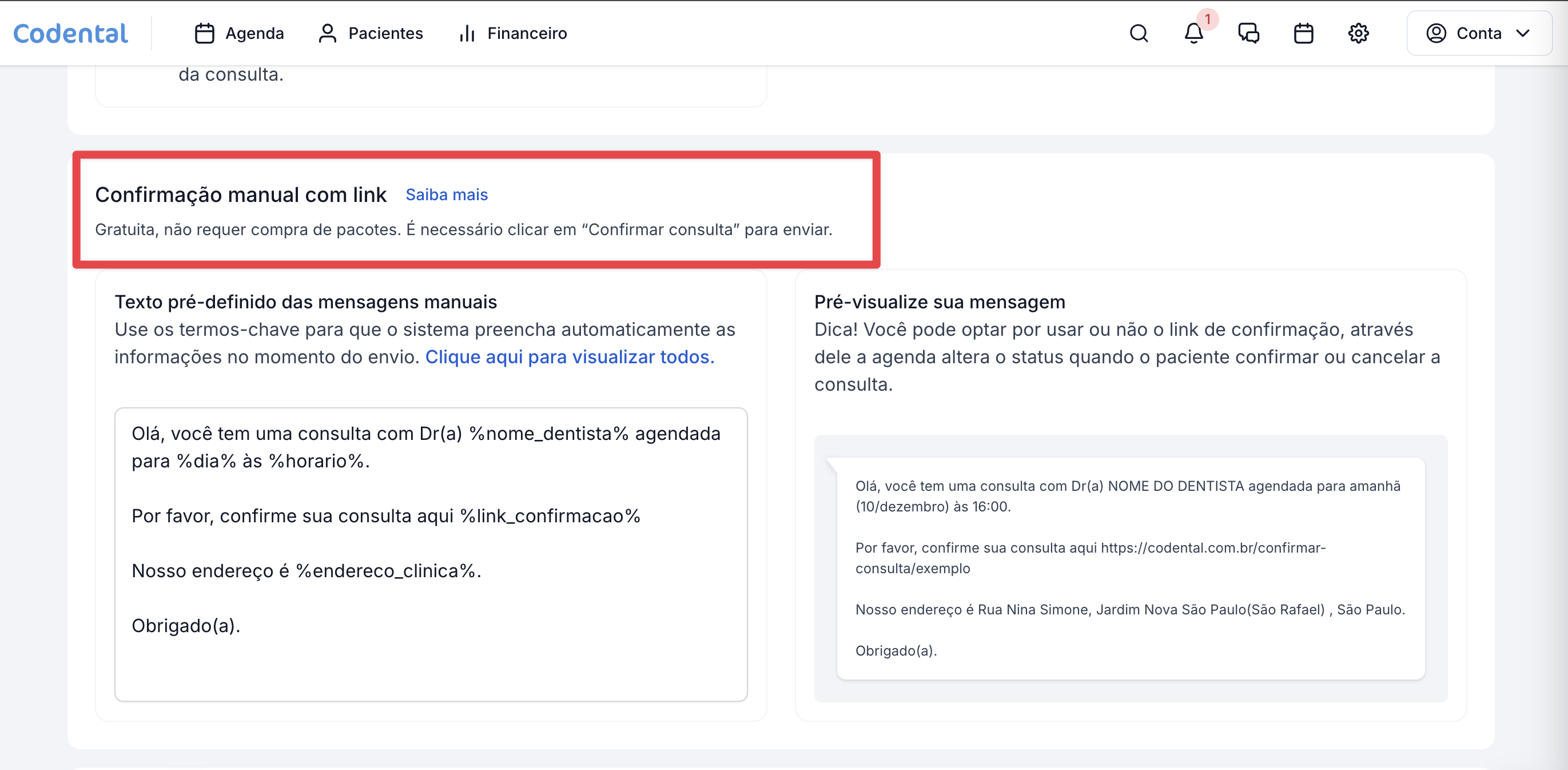Click the 'Confirmação manual com link' heading
The image size is (1568, 770).
pos(240,195)
